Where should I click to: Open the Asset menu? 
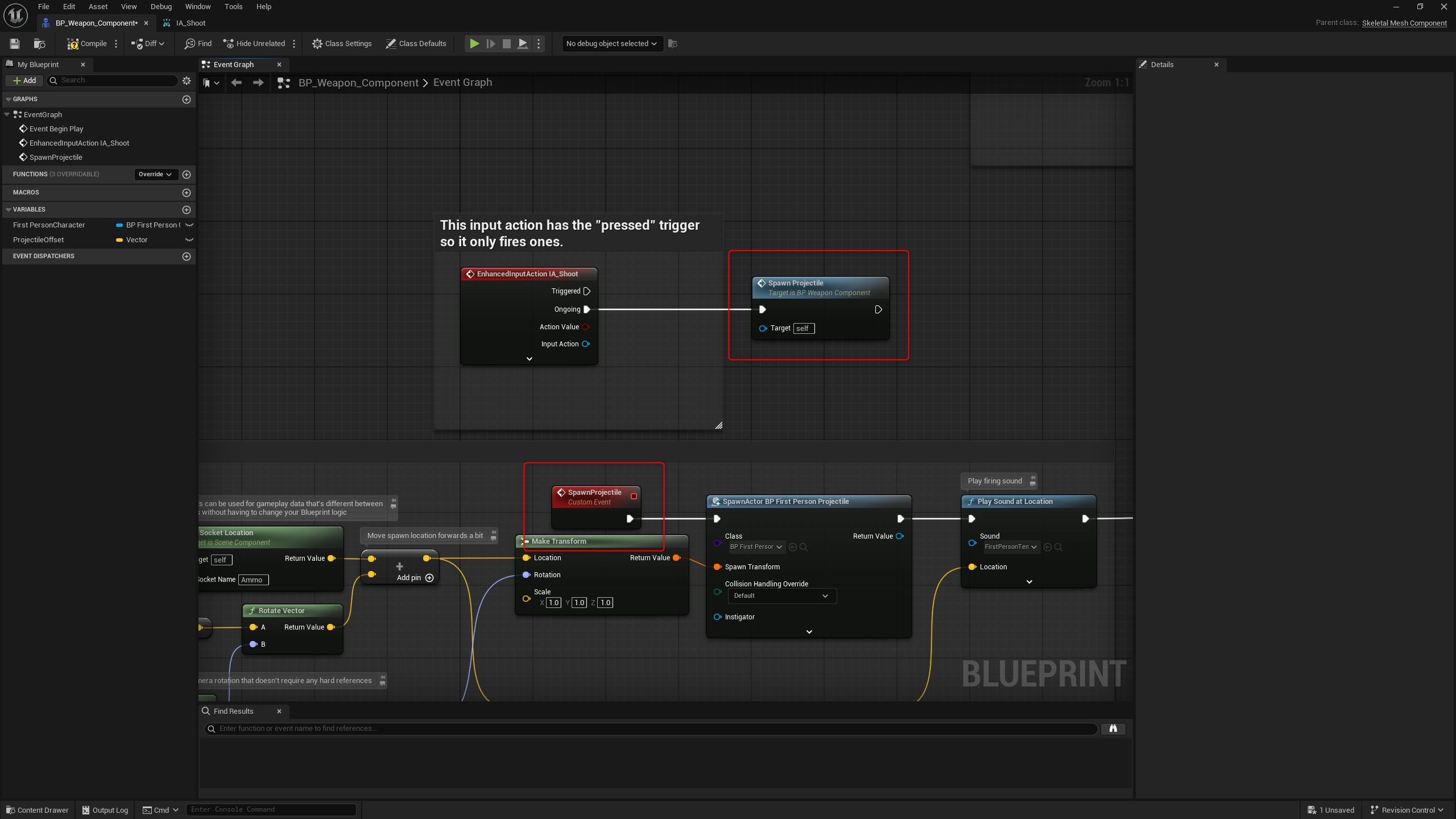[x=98, y=7]
